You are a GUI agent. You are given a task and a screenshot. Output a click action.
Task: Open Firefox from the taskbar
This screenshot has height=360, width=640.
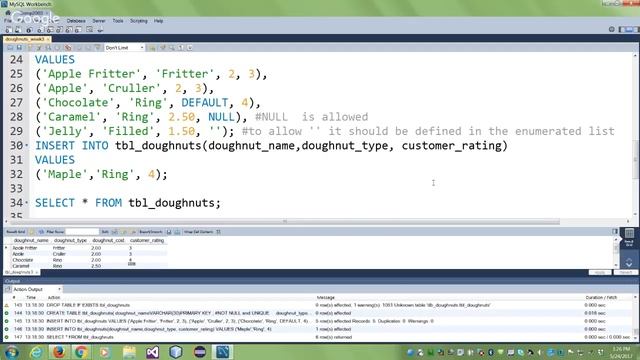point(59,351)
